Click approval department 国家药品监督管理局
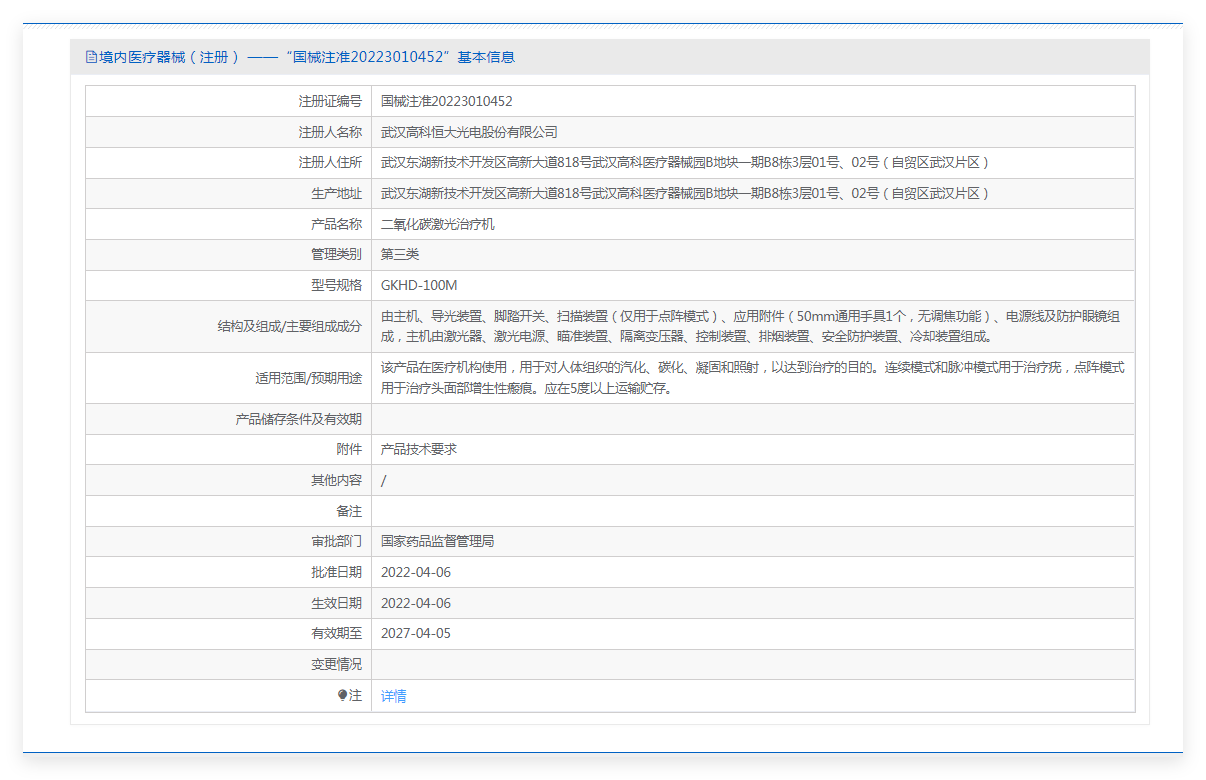The height and width of the screenshot is (780, 1206). (x=438, y=542)
